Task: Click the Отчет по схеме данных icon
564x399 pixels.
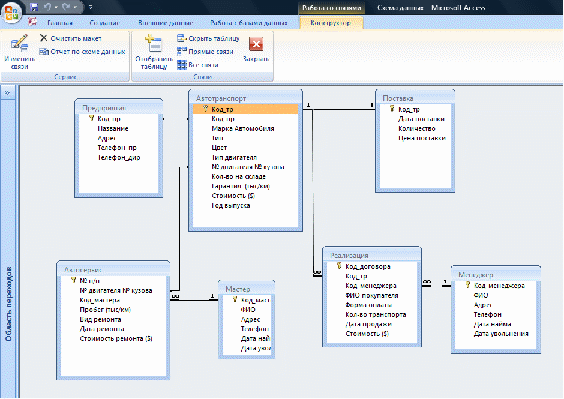Action: (x=44, y=52)
